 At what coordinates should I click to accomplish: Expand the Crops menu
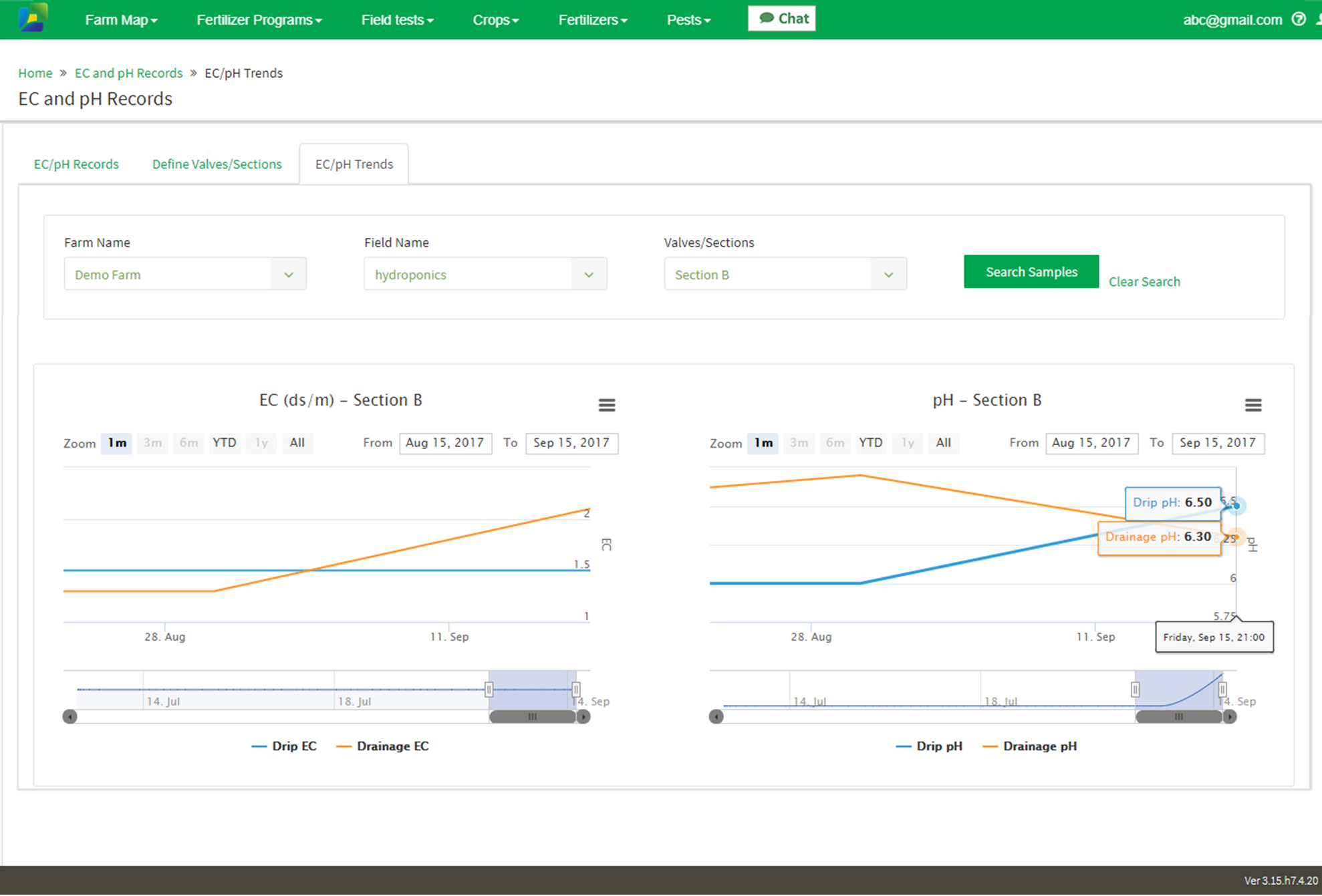[495, 20]
